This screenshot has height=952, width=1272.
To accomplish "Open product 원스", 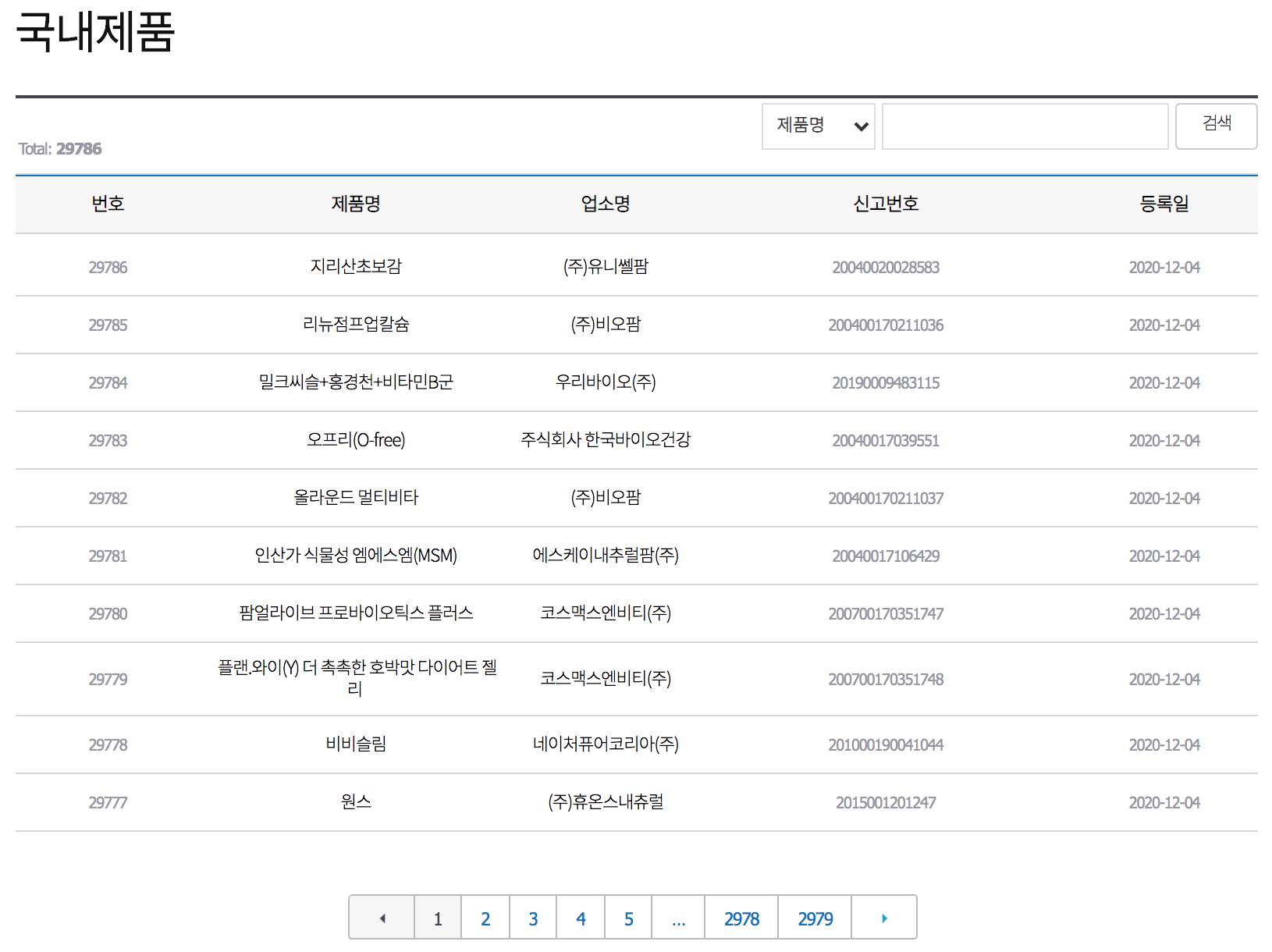I will (355, 801).
